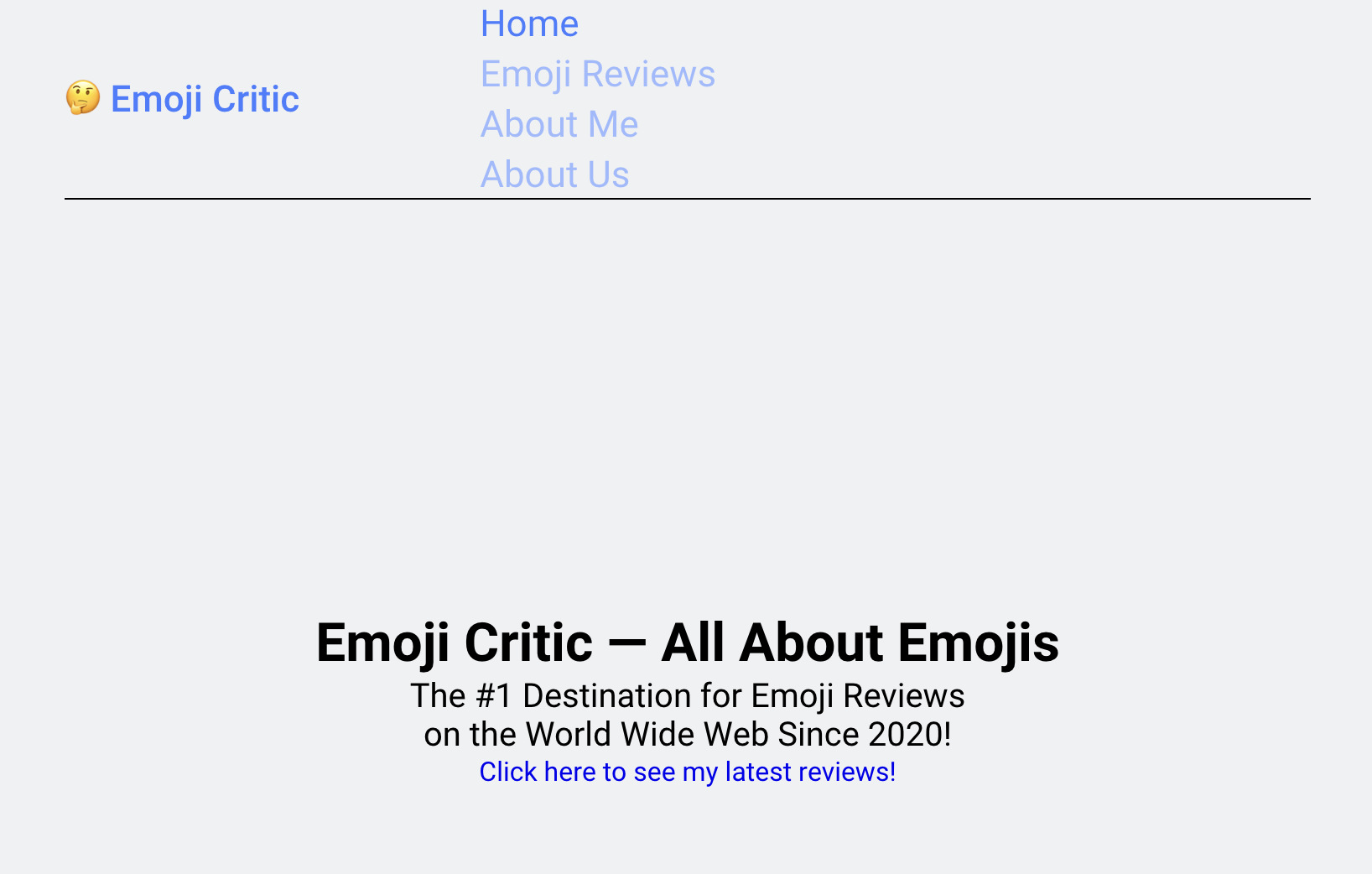This screenshot has width=1372, height=874.
Task: Navigate to the About Us page
Action: (554, 174)
